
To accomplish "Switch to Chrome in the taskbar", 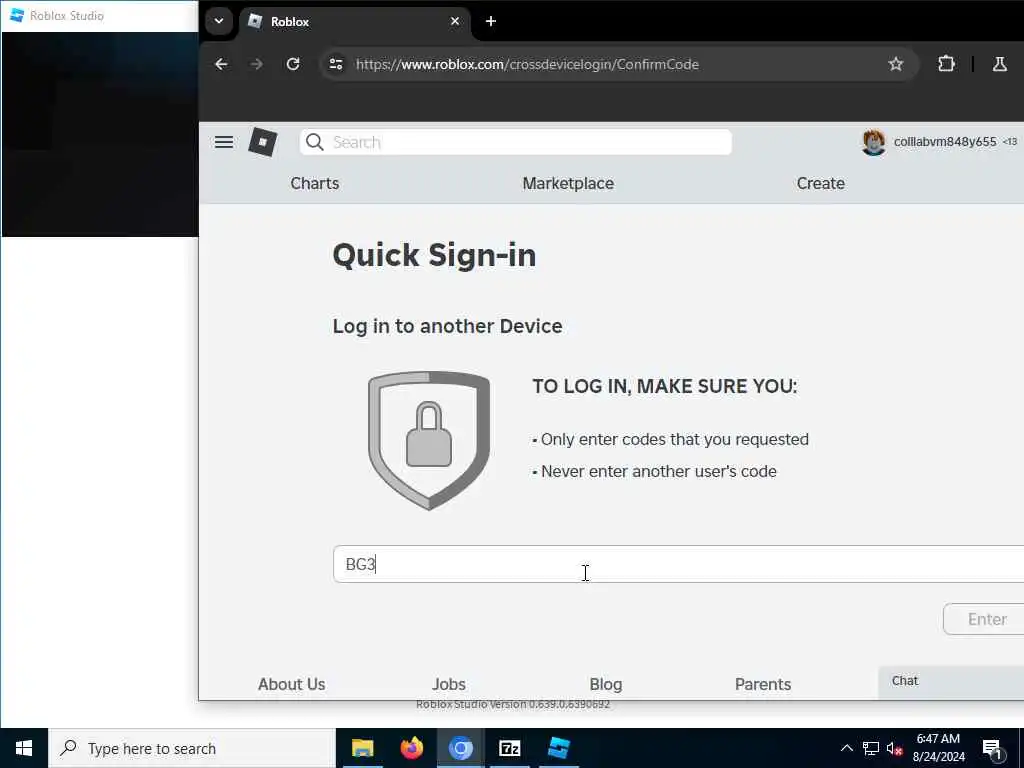I will point(460,748).
